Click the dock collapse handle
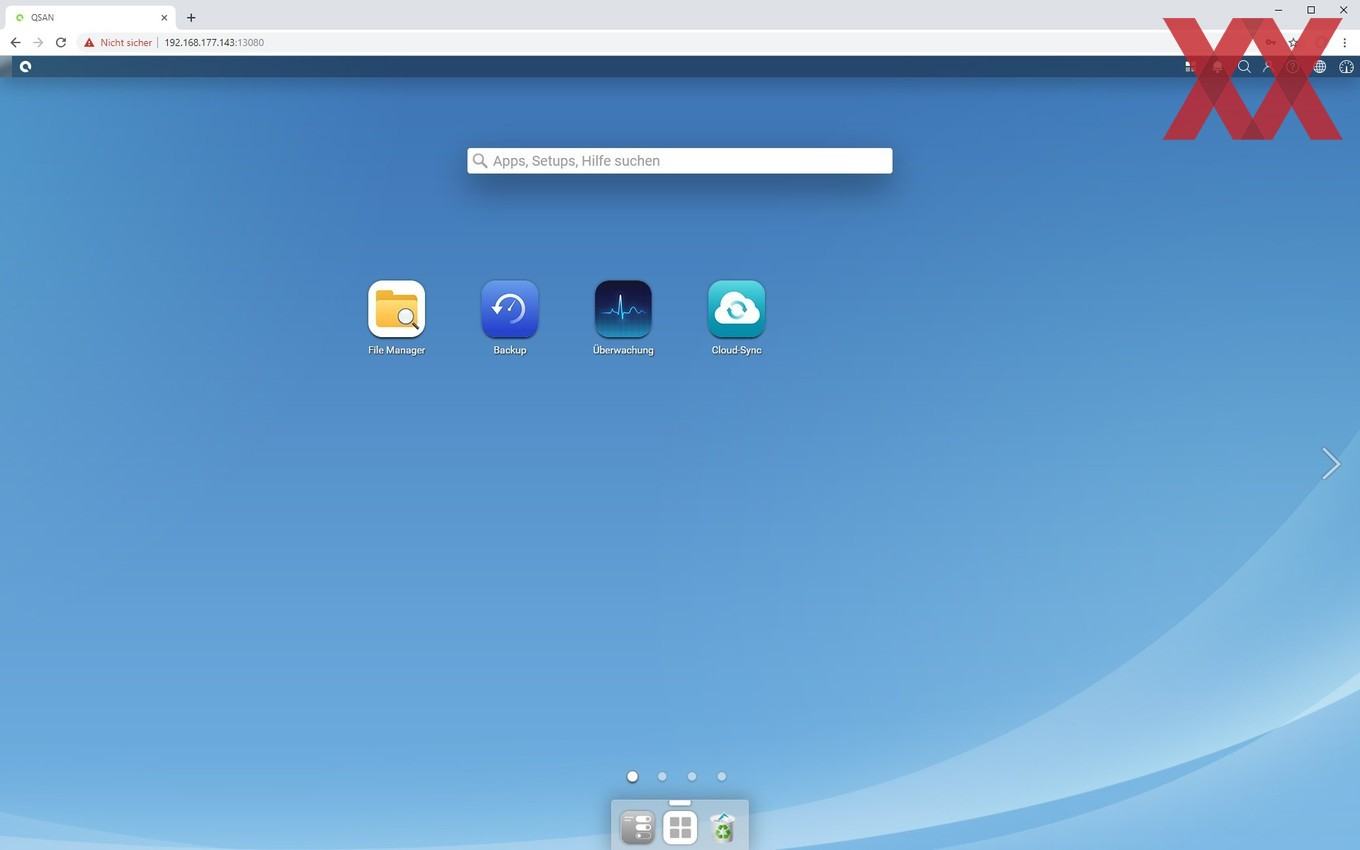This screenshot has height=850, width=1360. pyautogui.click(x=680, y=802)
